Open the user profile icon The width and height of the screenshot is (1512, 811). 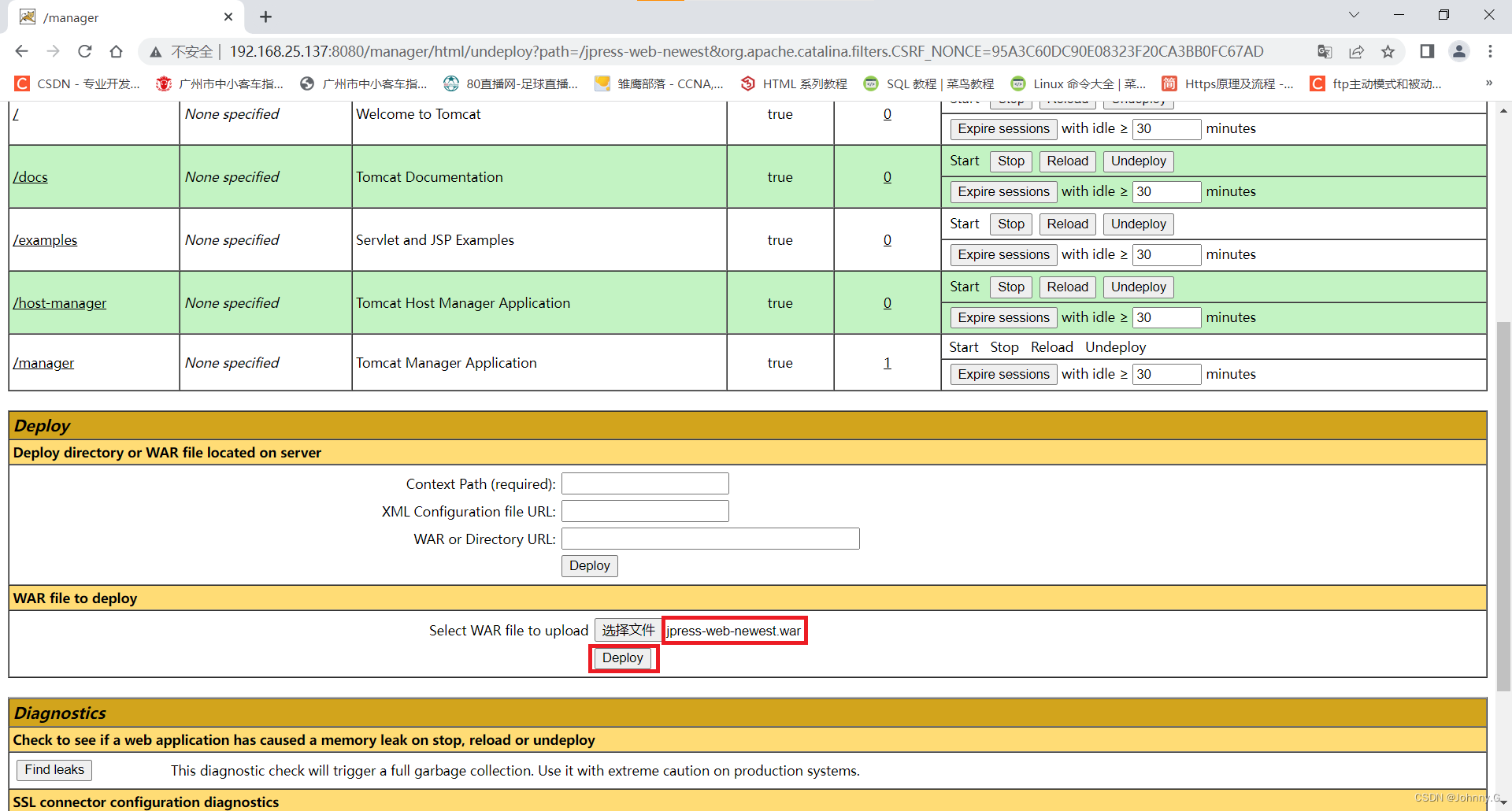[1459, 51]
